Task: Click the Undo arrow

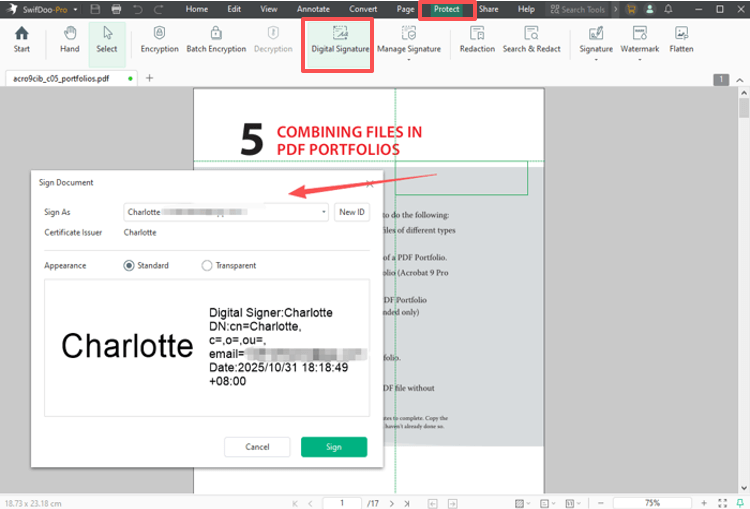Action: tap(138, 9)
